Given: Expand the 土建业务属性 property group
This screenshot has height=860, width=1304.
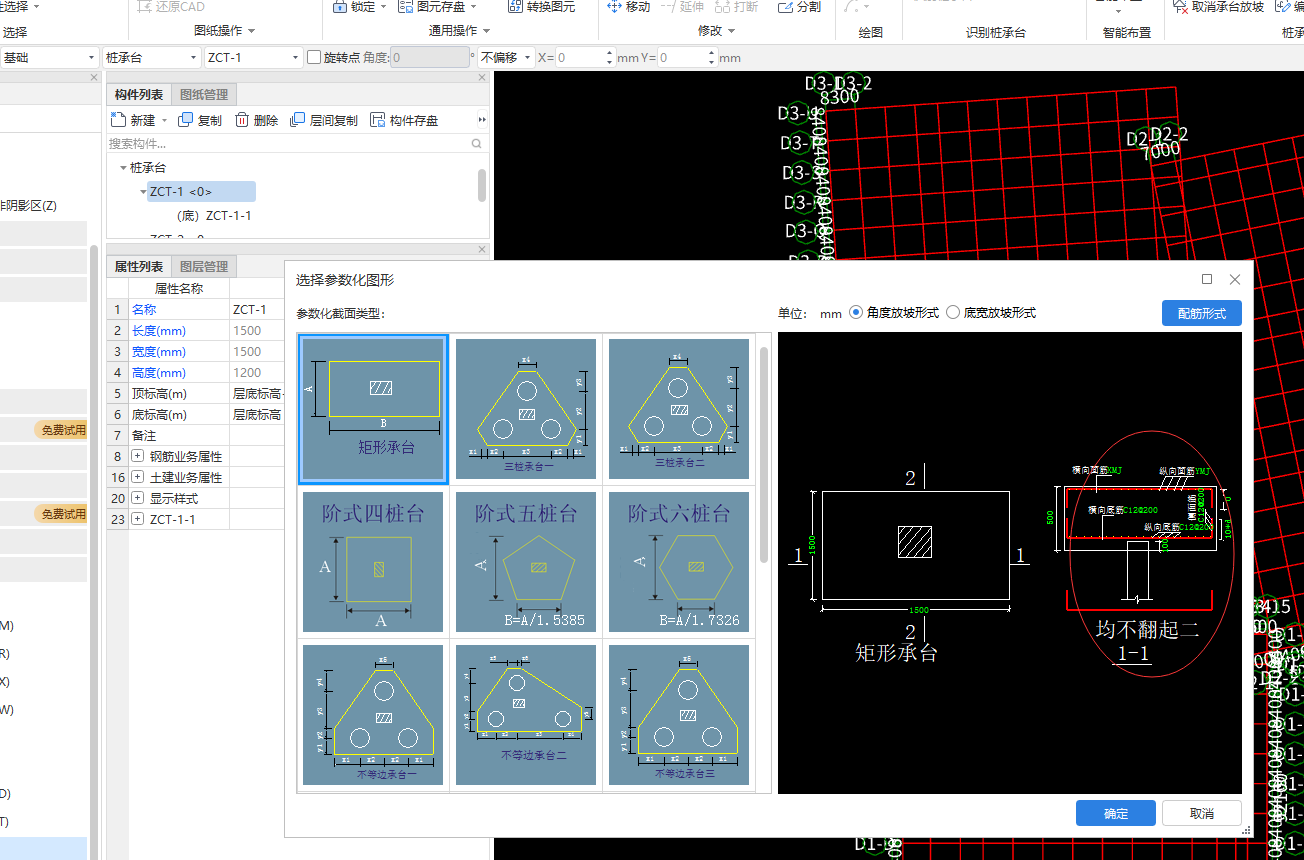Looking at the screenshot, I should 138,477.
